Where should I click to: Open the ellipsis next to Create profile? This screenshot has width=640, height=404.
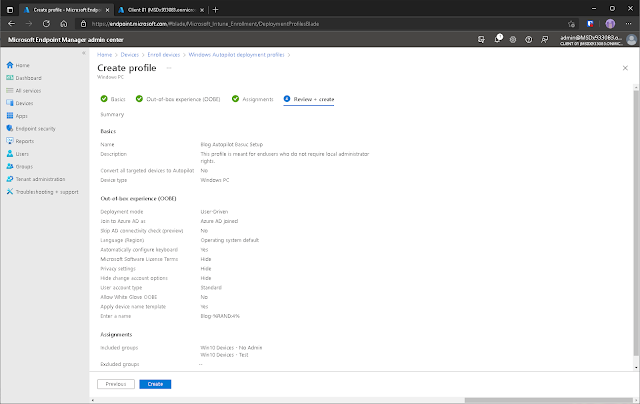[169, 68]
